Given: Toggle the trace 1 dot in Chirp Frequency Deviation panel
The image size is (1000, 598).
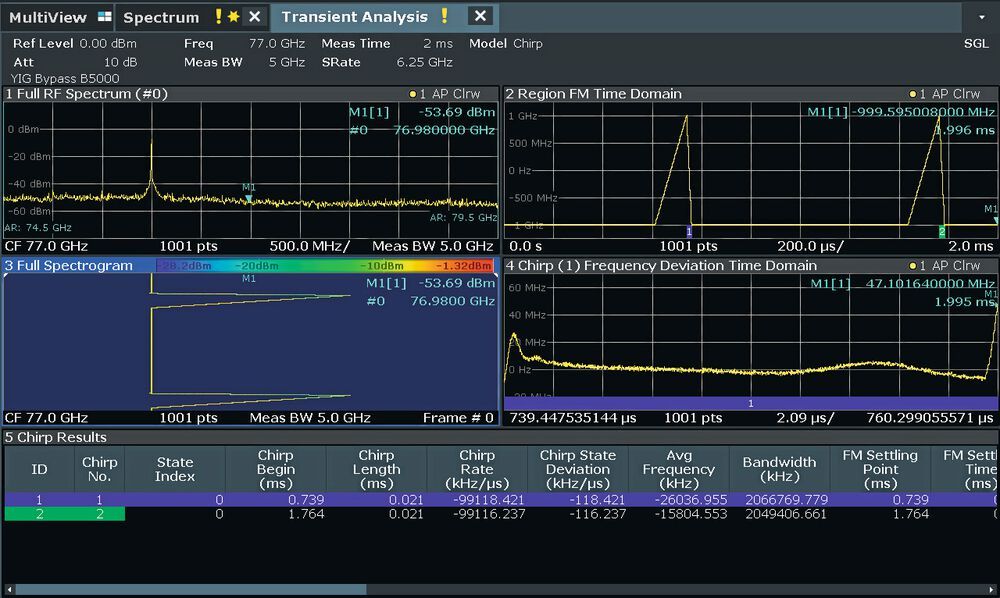Looking at the screenshot, I should click(910, 266).
